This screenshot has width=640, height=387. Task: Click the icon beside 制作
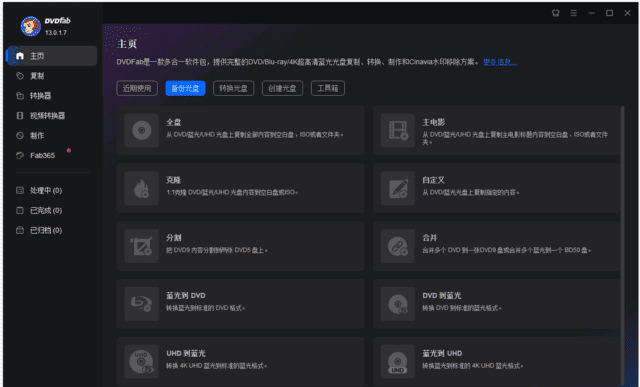pyautogui.click(x=20, y=136)
